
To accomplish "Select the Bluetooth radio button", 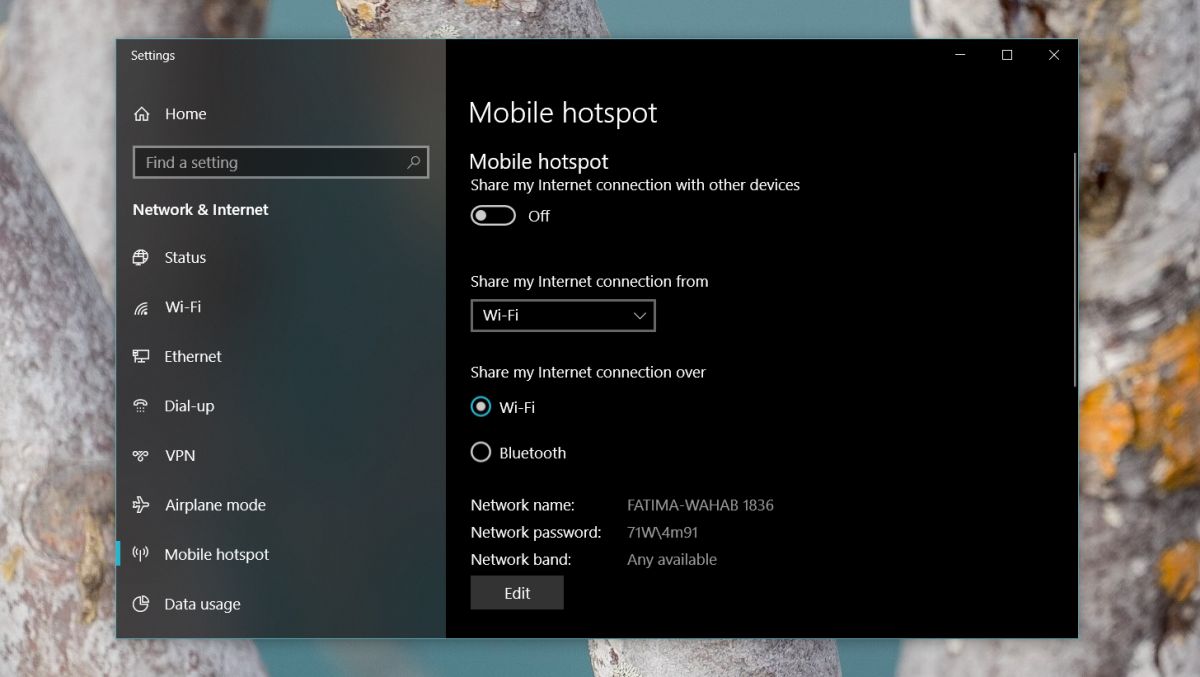I will coord(481,453).
